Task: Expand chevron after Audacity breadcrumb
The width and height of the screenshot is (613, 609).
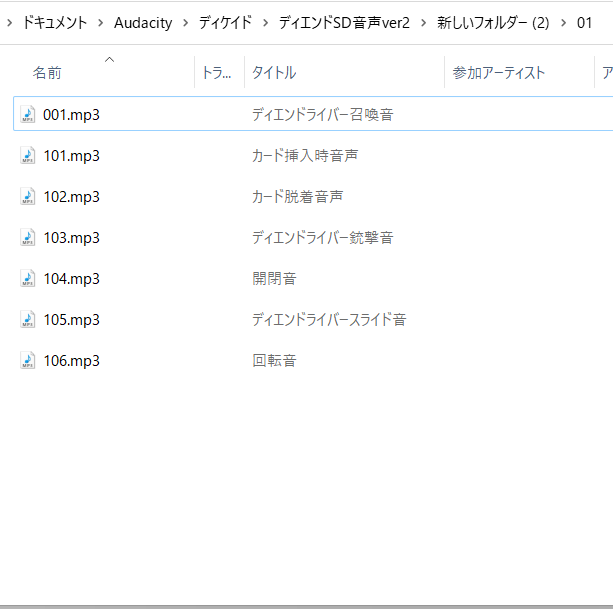Action: (186, 23)
